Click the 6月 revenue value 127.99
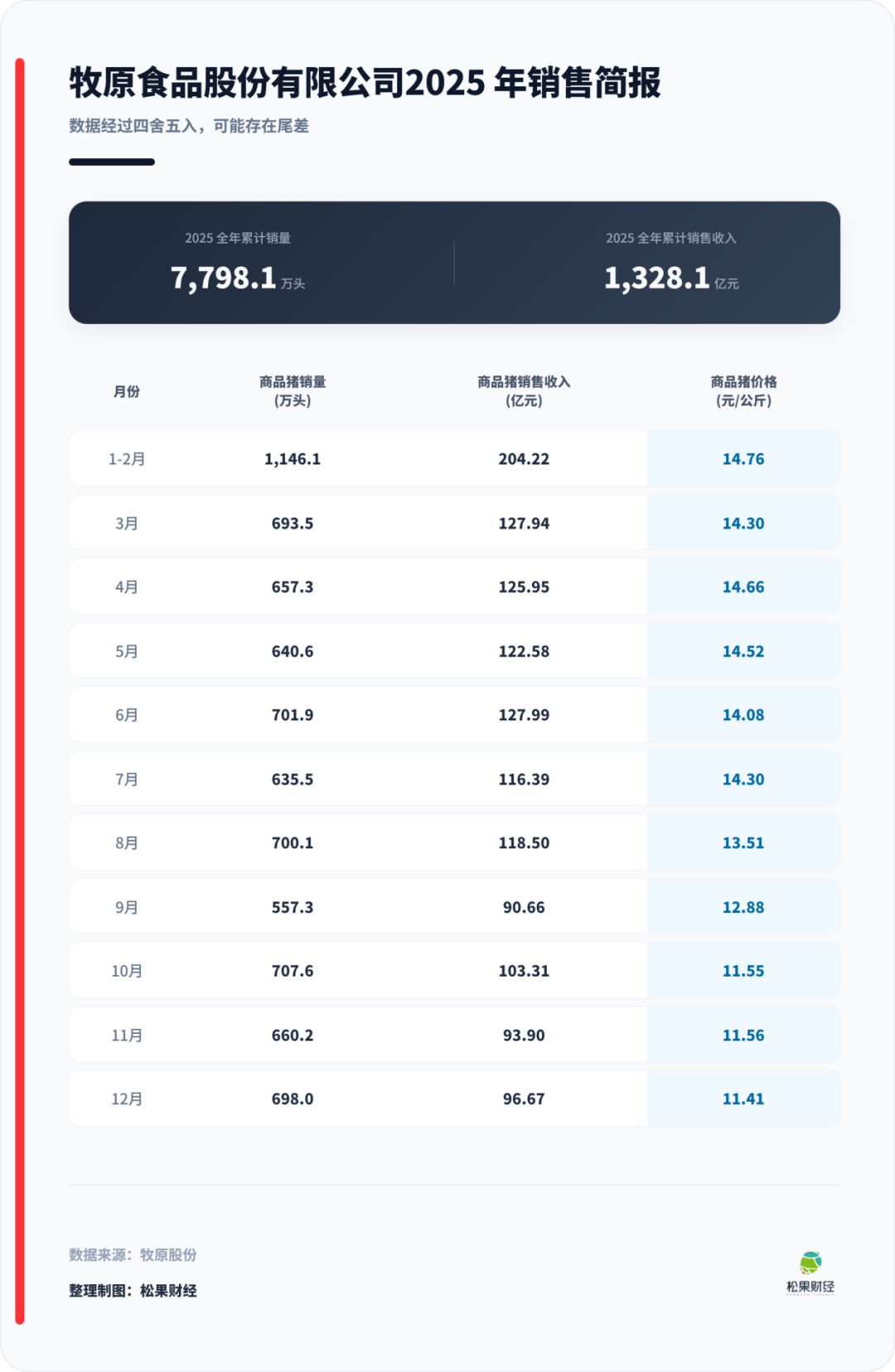This screenshot has width=895, height=1372. point(524,715)
